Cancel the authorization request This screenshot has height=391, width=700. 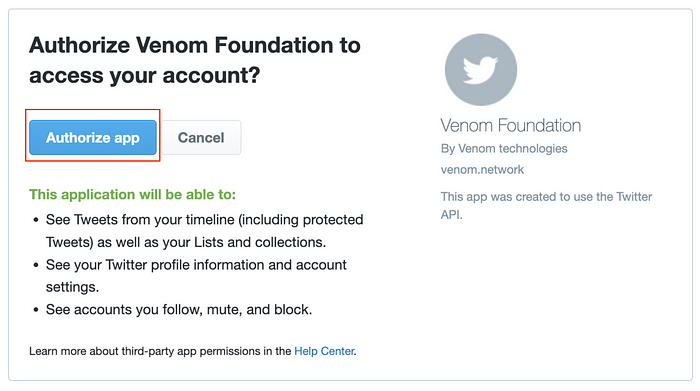(201, 137)
